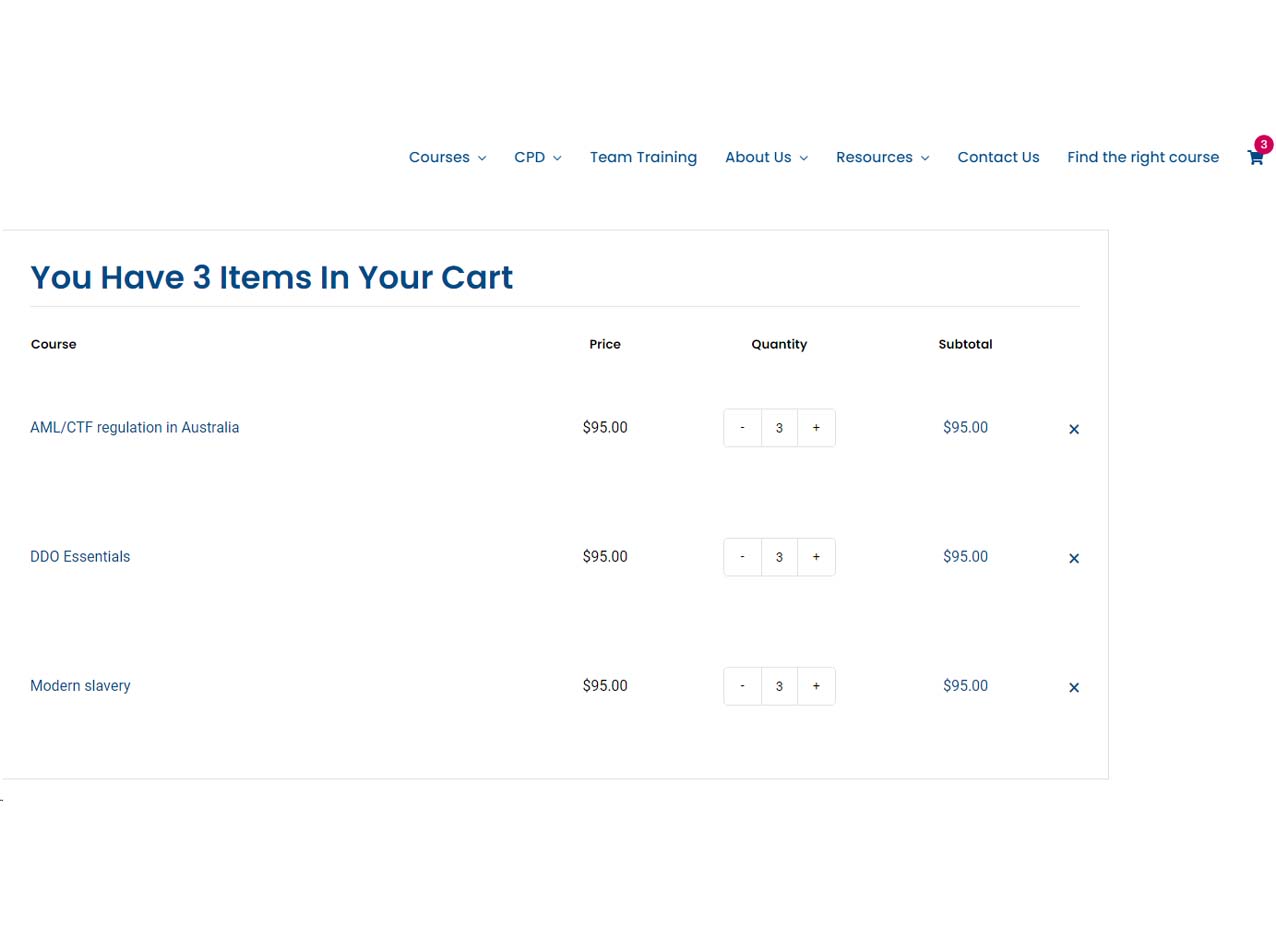Go to Team Training page
The height and width of the screenshot is (926, 1276).
643,157
